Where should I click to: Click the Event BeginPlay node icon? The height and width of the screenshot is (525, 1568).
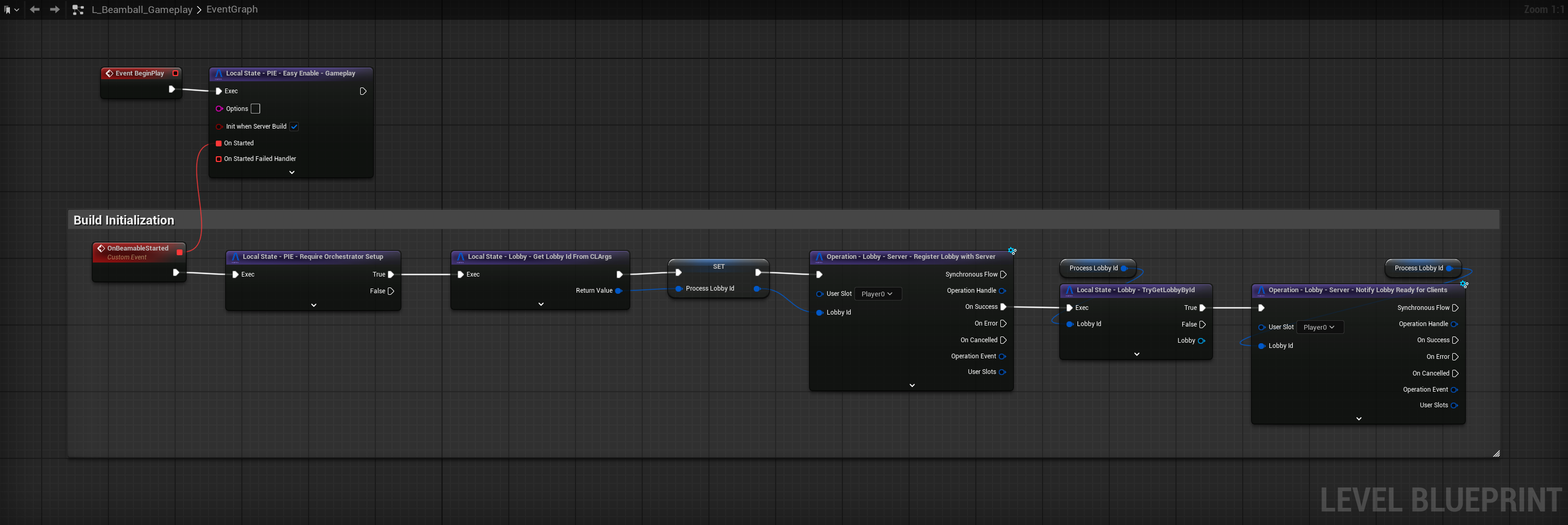pos(109,73)
